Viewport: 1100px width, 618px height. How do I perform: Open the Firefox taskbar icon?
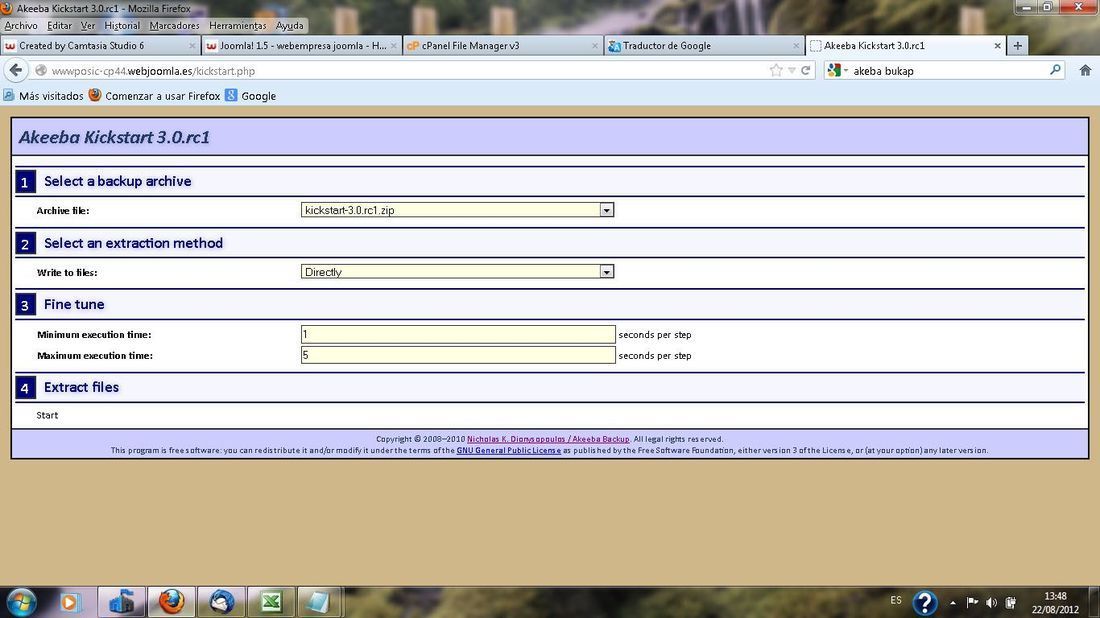pos(171,602)
